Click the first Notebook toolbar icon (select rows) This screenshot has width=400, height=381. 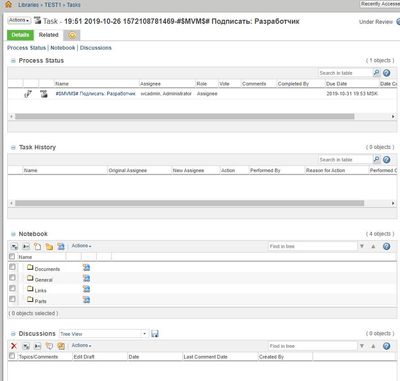click(14, 246)
